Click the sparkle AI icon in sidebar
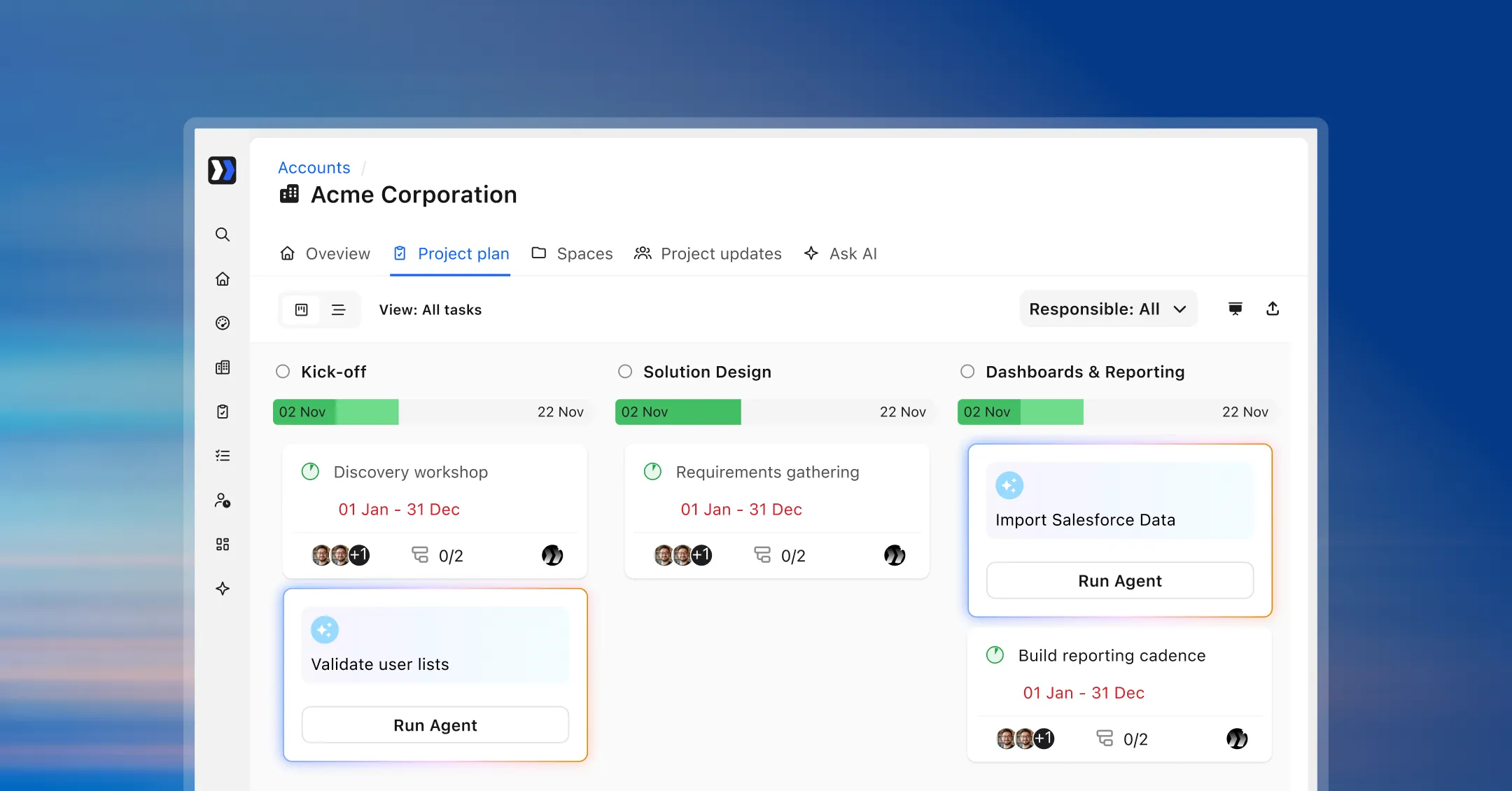This screenshot has width=1512, height=791. coord(223,589)
